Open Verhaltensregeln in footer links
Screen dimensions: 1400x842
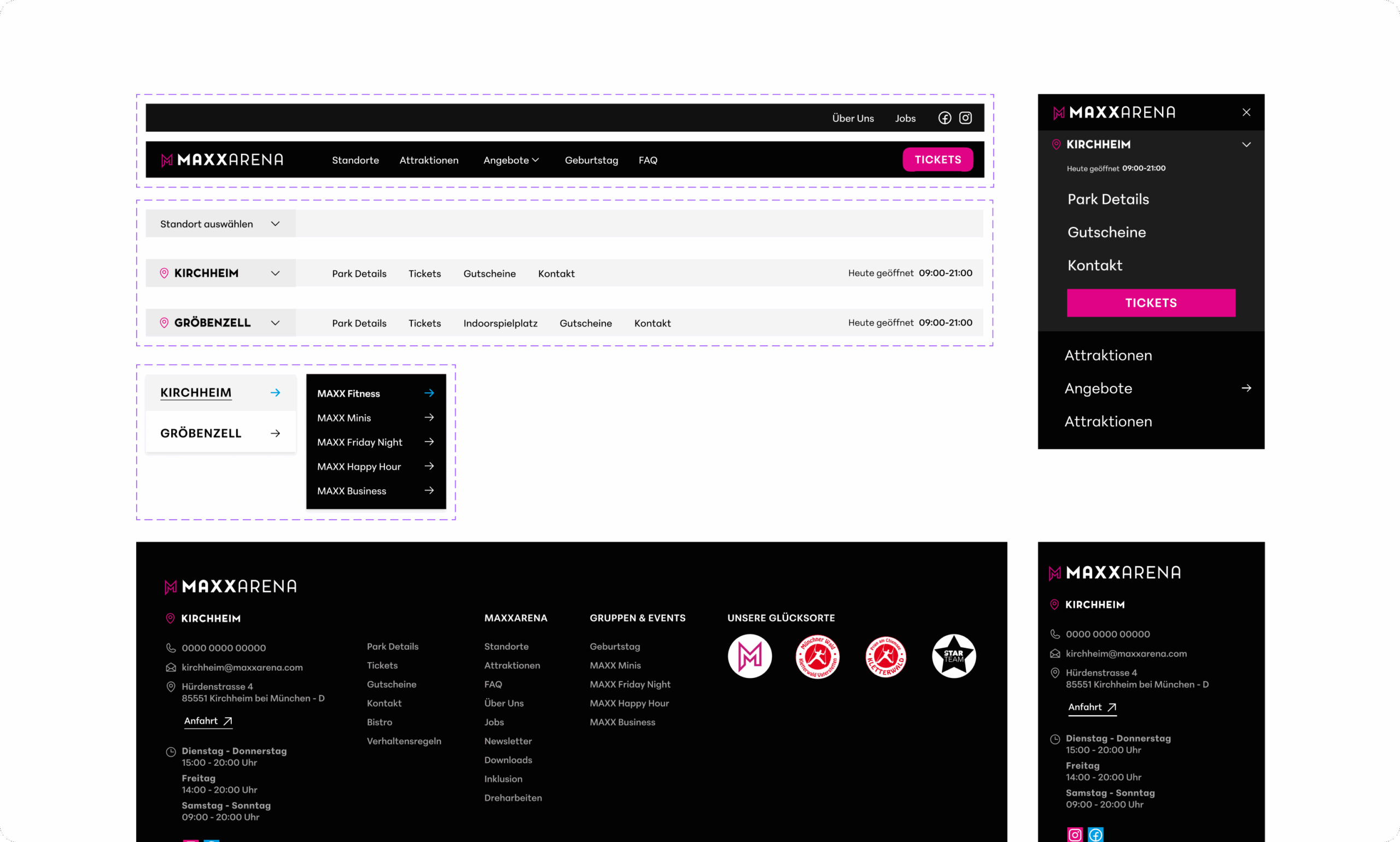pos(404,741)
